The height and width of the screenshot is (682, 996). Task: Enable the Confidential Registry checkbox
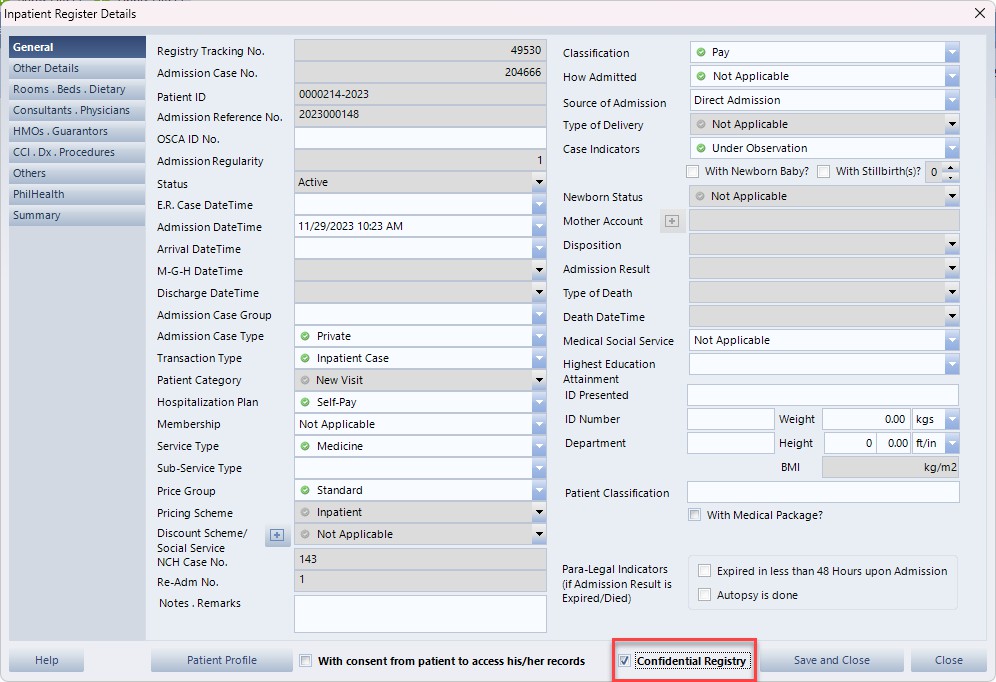[x=625, y=661]
